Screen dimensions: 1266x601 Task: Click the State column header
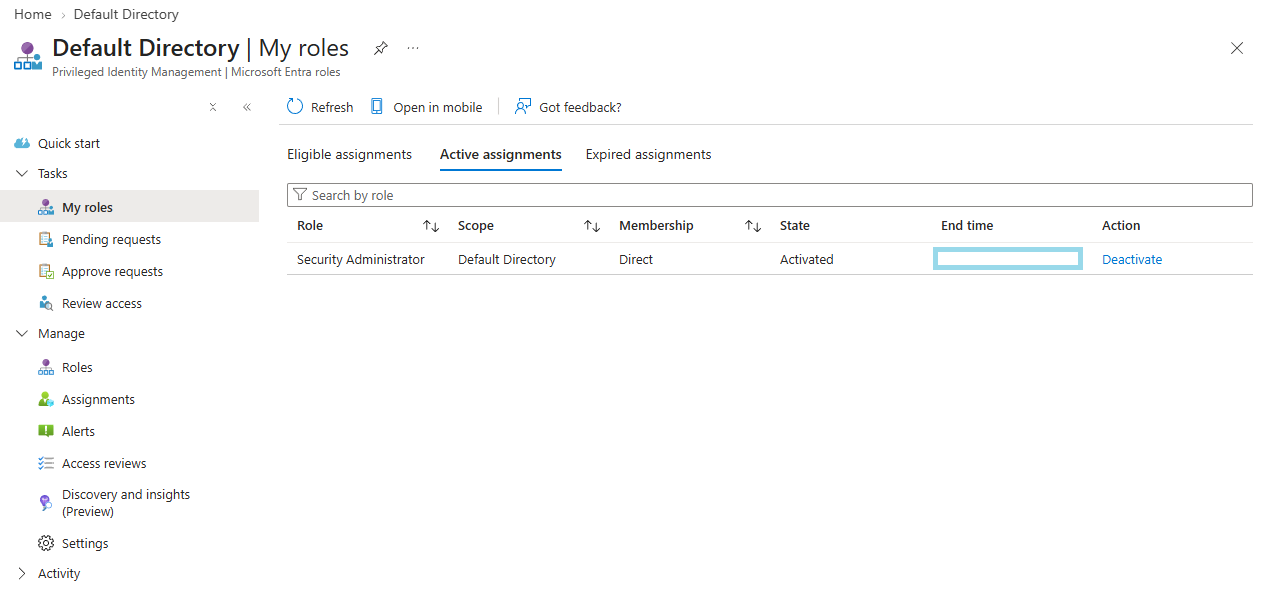tap(795, 226)
